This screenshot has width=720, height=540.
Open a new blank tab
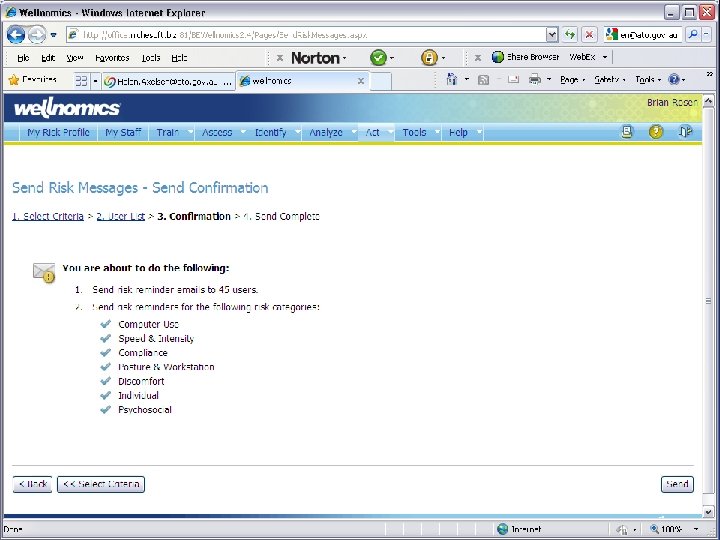(381, 81)
